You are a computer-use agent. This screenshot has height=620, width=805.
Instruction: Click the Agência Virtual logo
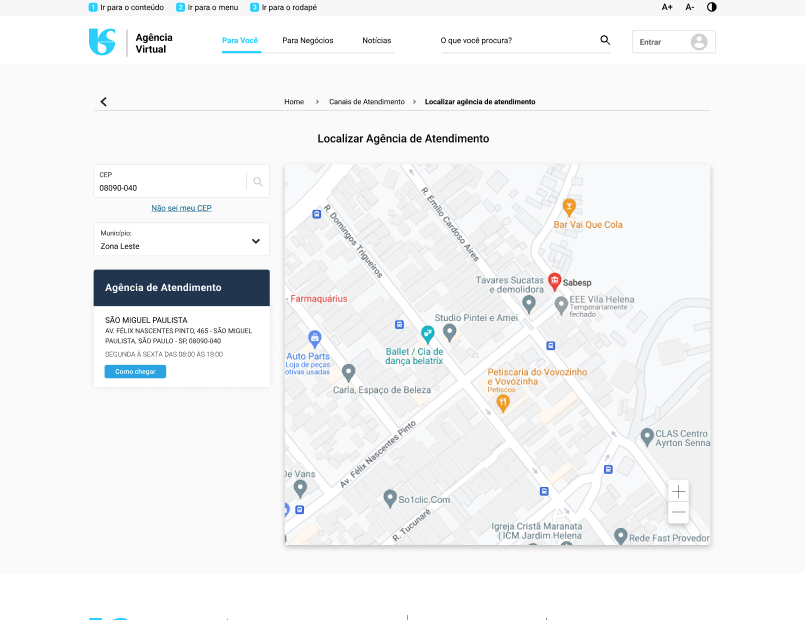pyautogui.click(x=131, y=42)
